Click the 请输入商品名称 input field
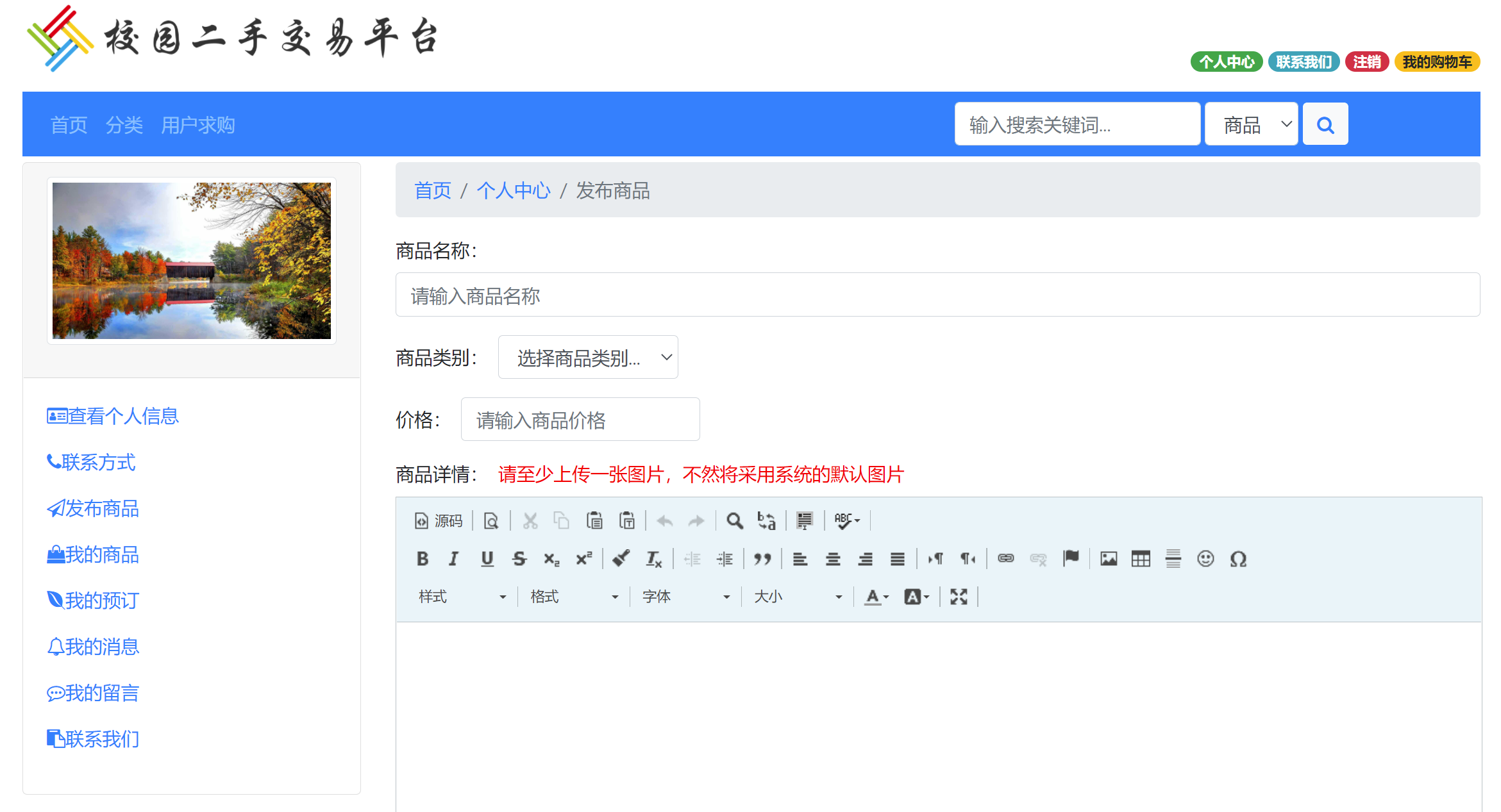Screen dimensions: 1501x812 click(x=937, y=295)
